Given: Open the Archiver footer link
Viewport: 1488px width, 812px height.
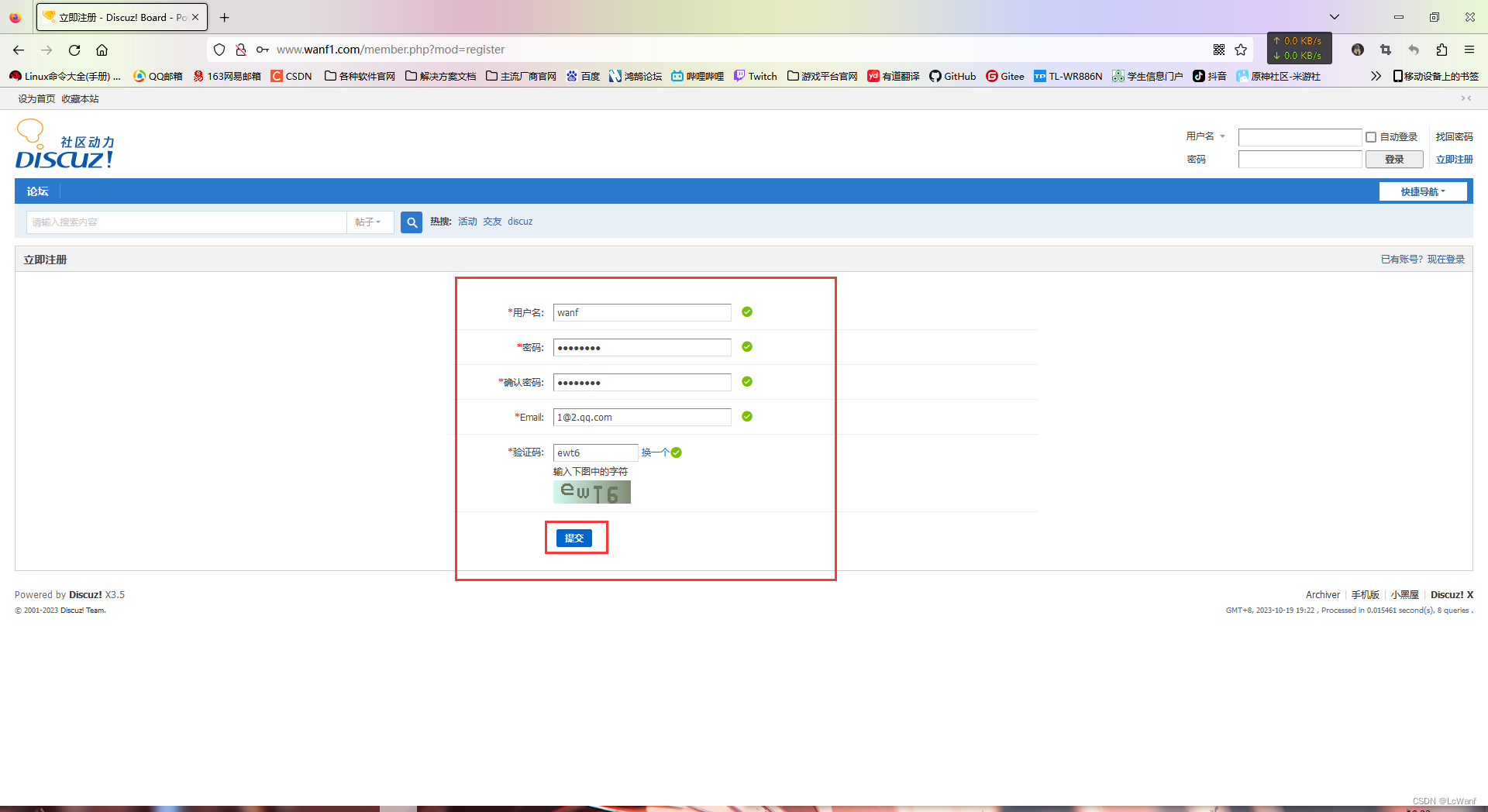Looking at the screenshot, I should (1322, 595).
